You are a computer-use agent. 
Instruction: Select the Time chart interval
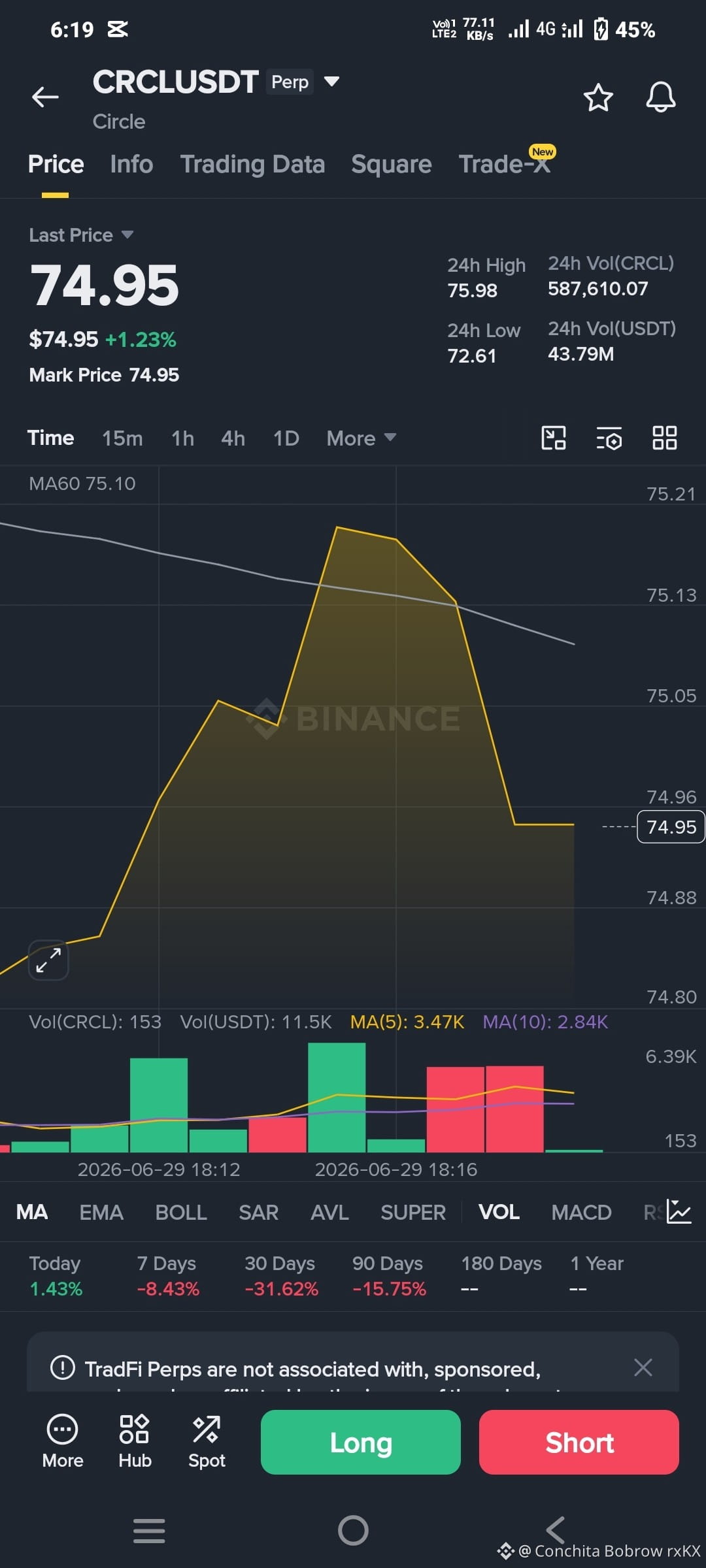50,438
